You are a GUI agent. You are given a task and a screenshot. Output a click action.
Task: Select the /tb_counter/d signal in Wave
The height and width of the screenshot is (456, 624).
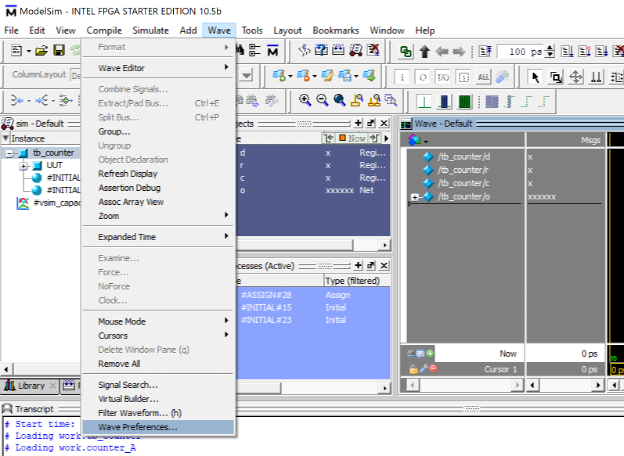pos(464,157)
